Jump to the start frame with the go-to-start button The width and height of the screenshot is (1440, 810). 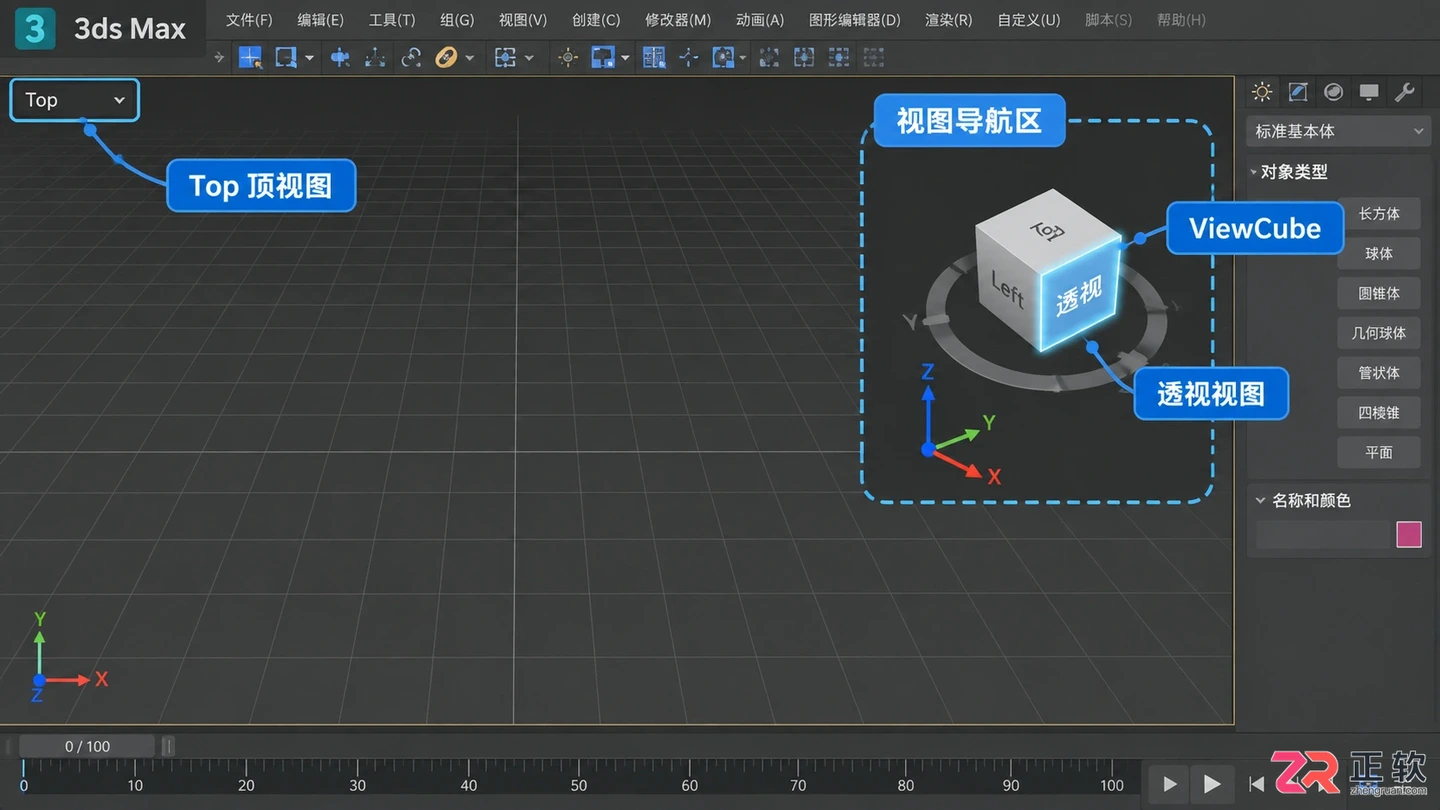coord(1256,784)
